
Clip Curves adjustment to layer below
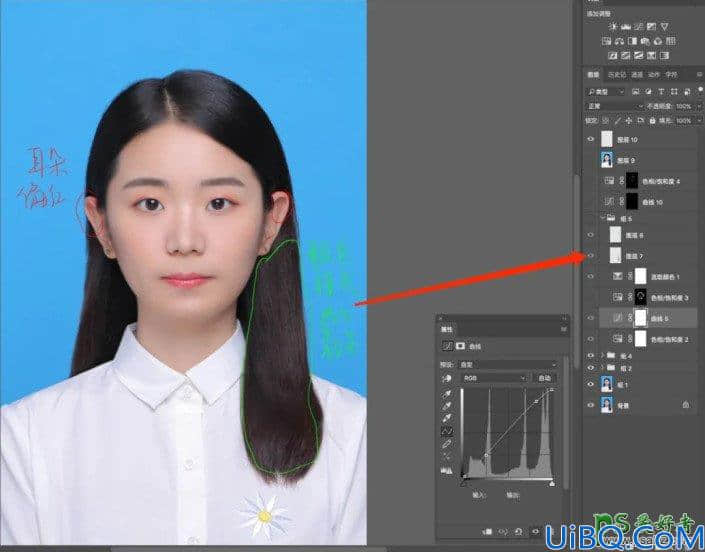click(487, 532)
